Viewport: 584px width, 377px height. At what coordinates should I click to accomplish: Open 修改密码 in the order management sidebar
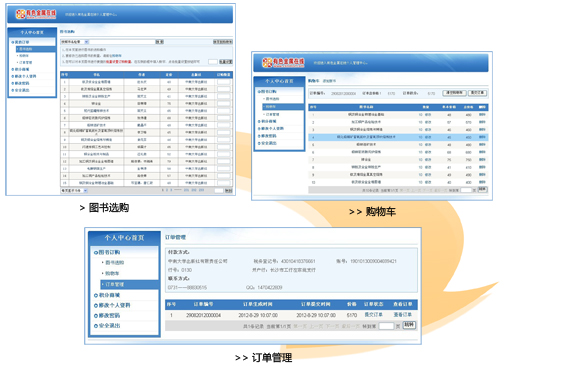(110, 316)
